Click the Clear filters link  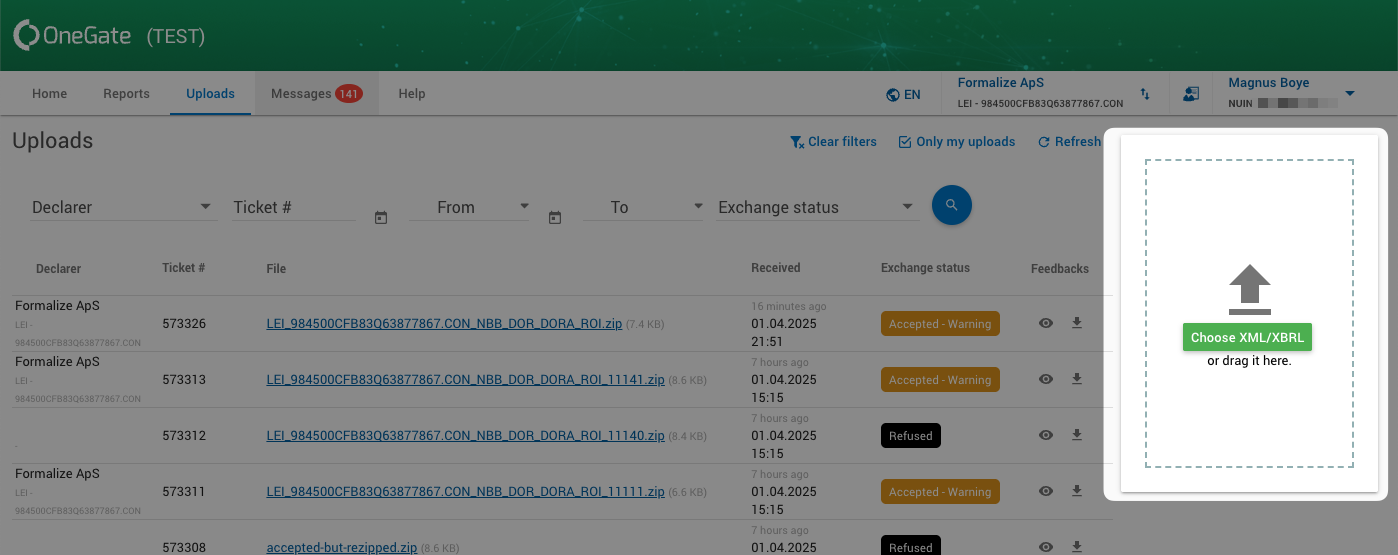[833, 142]
